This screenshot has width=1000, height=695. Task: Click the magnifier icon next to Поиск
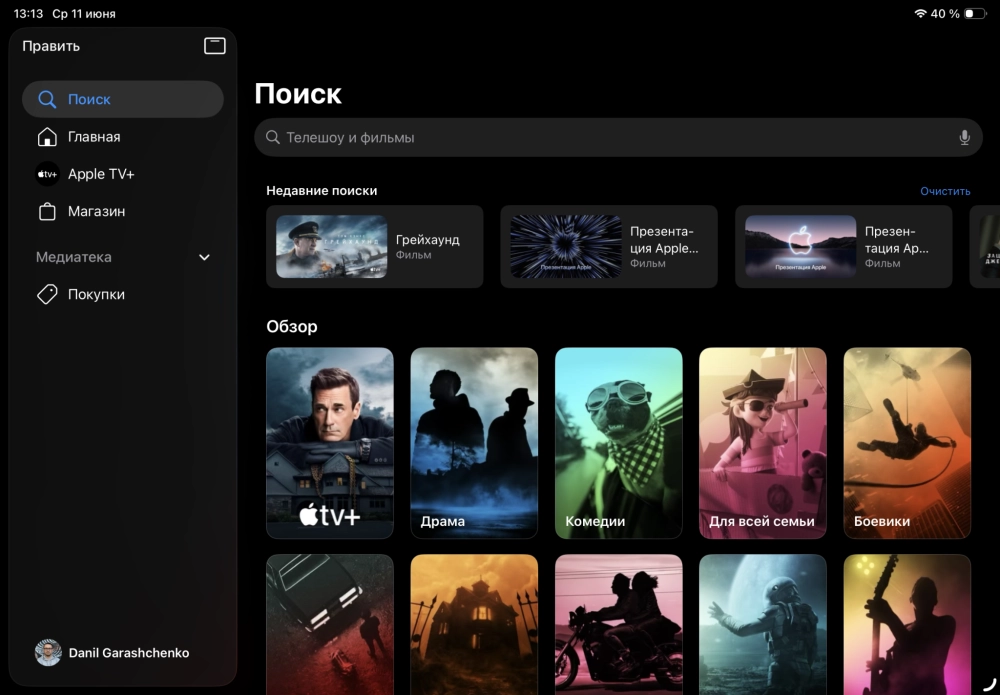pos(47,100)
